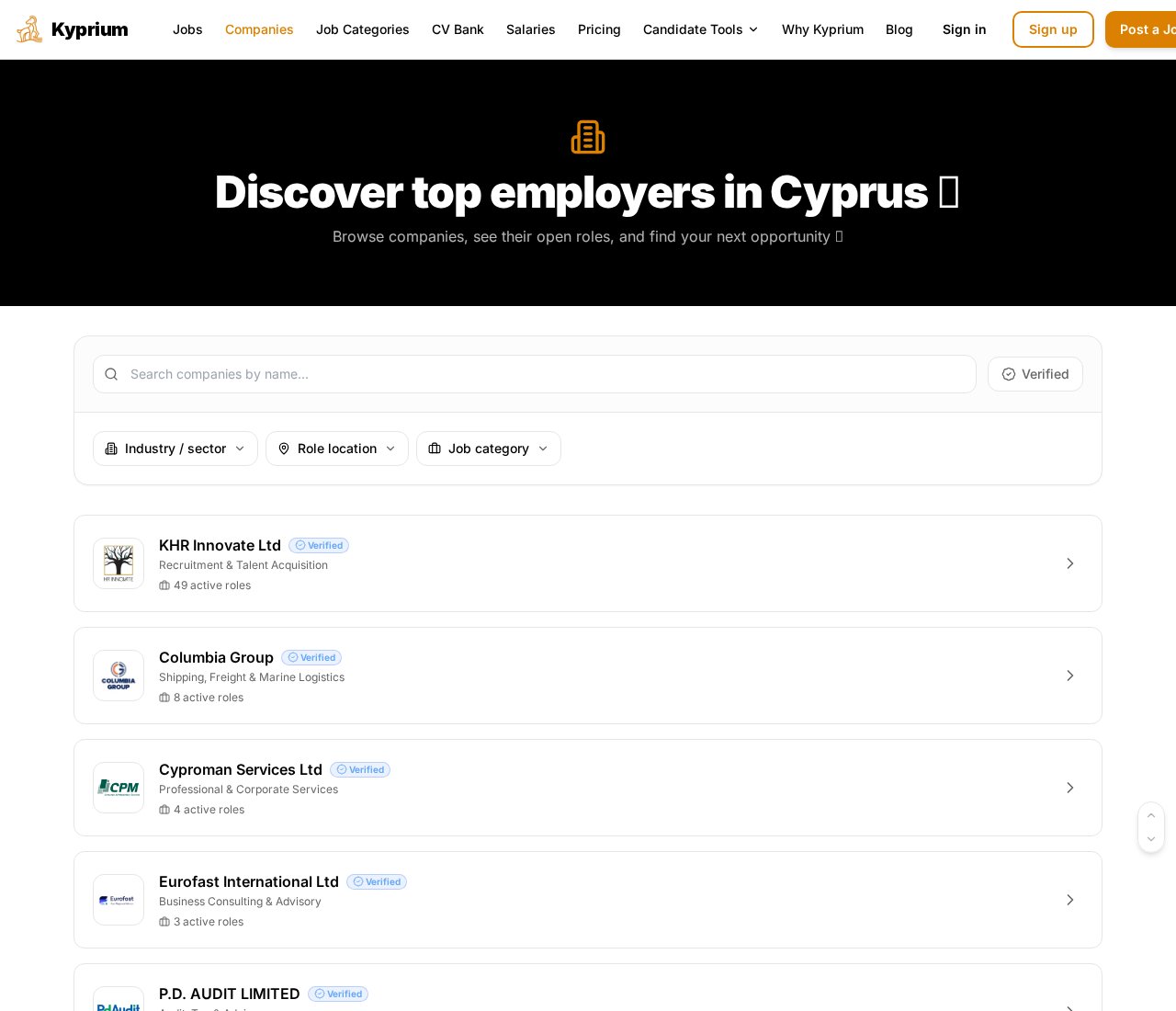Image resolution: width=1176 pixels, height=1011 pixels.
Task: Click the Sign up button
Action: tap(1053, 29)
